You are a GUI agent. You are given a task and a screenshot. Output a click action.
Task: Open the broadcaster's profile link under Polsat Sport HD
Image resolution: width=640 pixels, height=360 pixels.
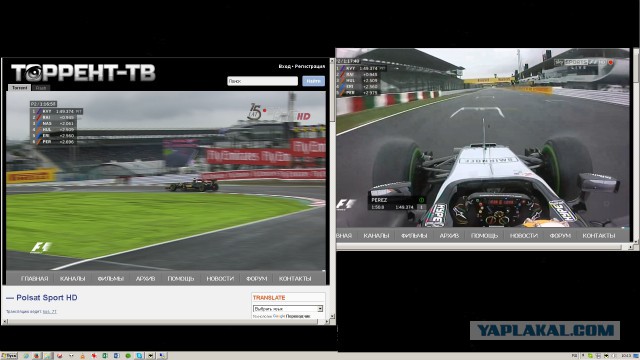point(50,311)
